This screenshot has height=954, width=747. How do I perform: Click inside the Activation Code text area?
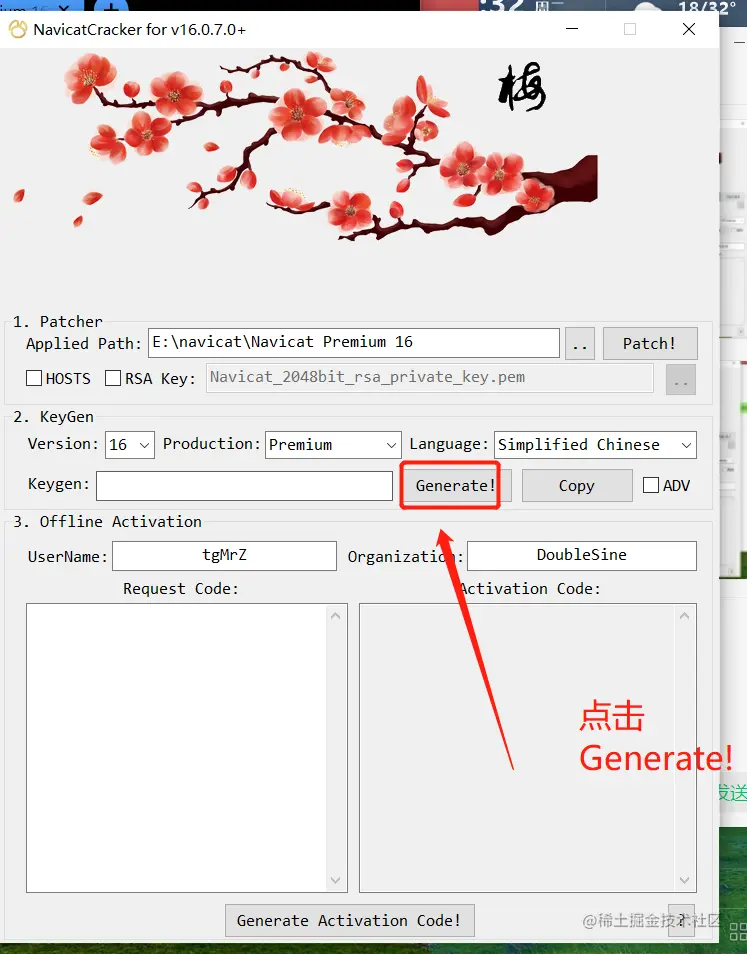[517, 748]
